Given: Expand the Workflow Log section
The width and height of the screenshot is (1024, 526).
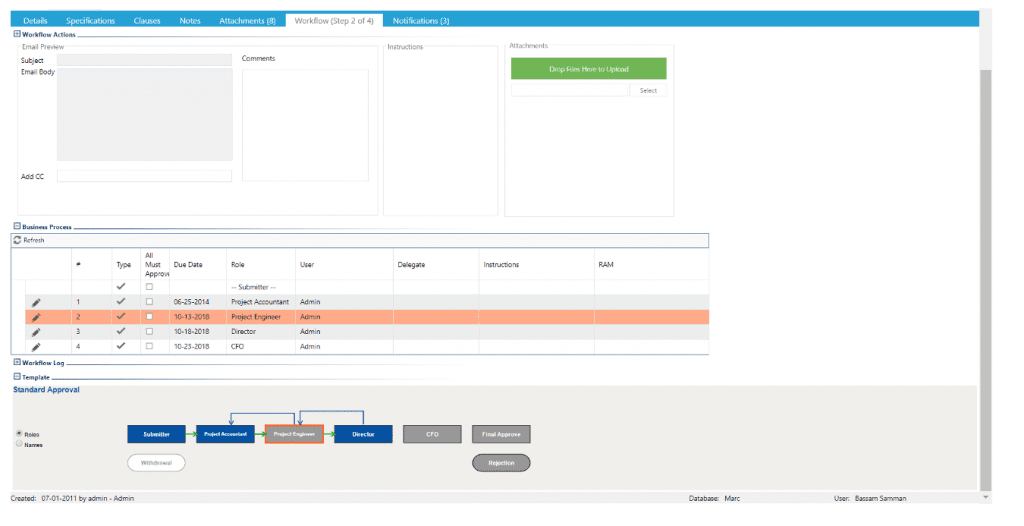Looking at the screenshot, I should tap(17, 362).
